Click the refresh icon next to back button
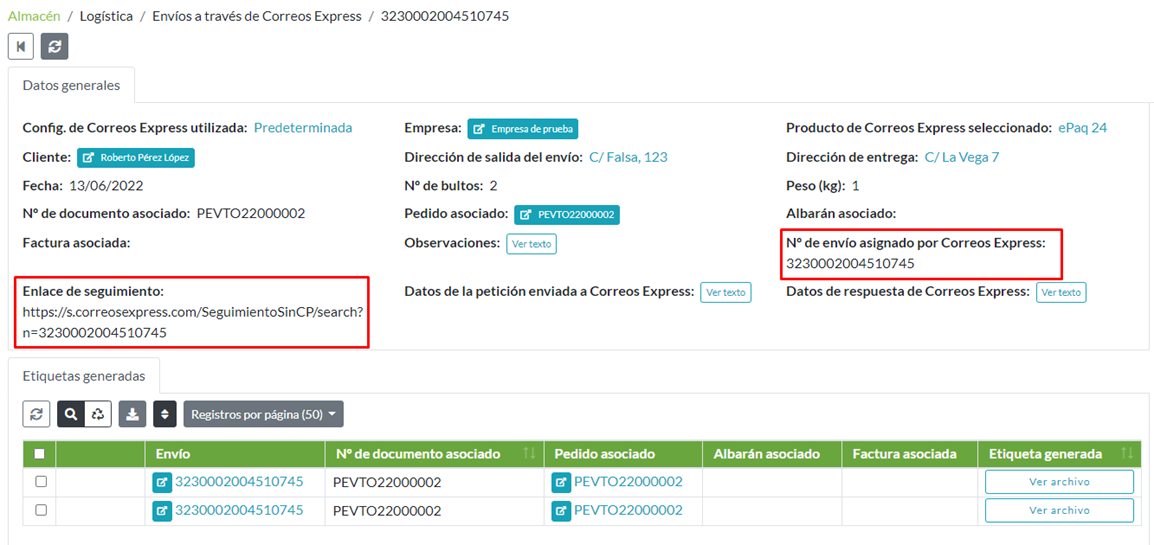 pyautogui.click(x=54, y=46)
